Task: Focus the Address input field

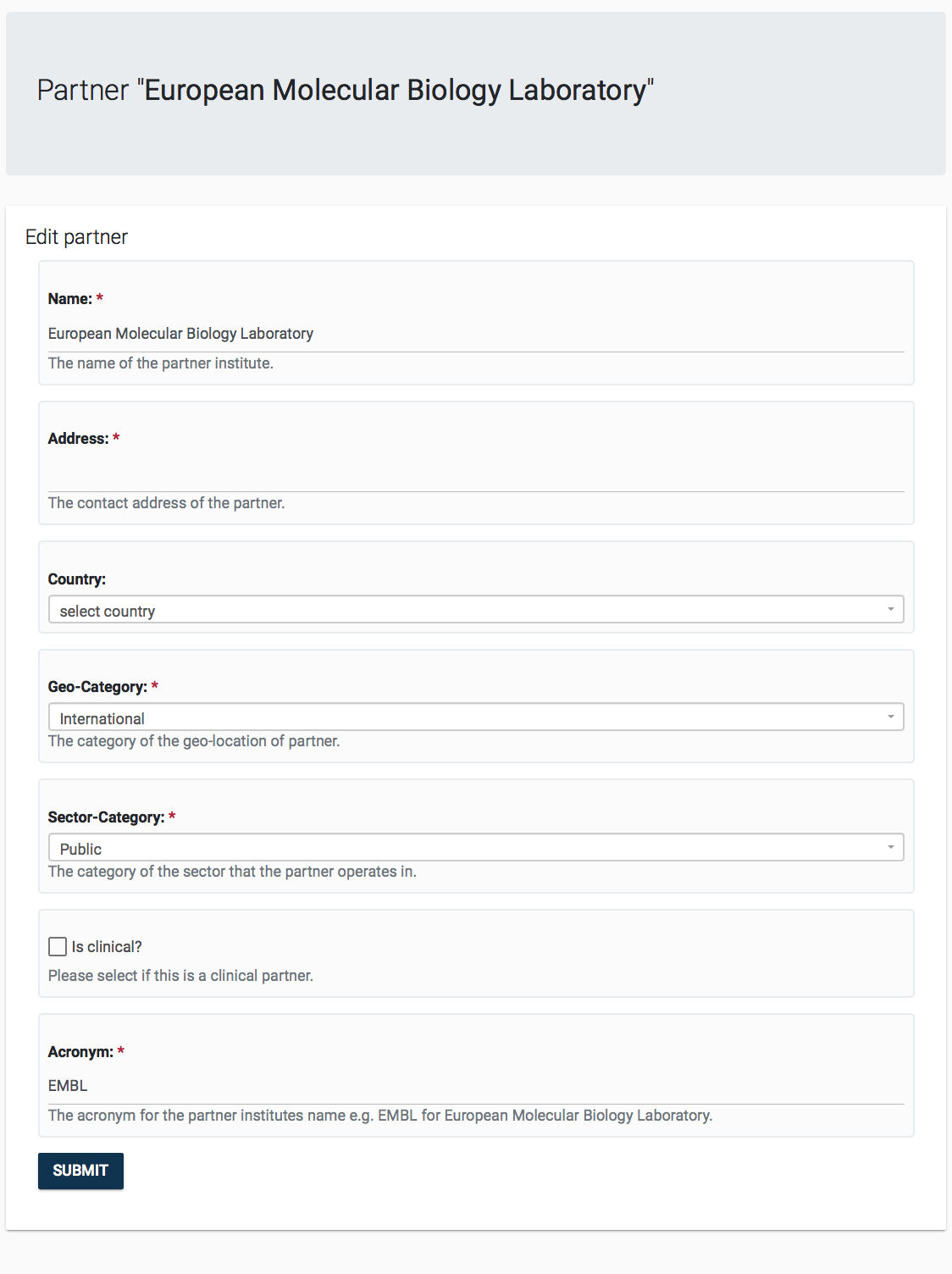Action: 475,474
